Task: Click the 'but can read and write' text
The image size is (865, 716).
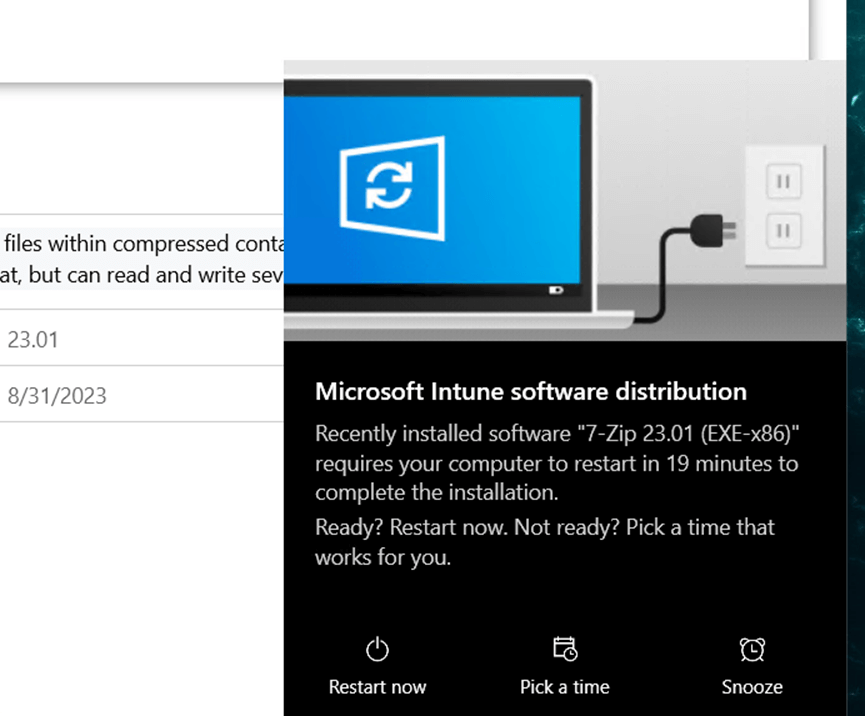Action: coord(137,274)
